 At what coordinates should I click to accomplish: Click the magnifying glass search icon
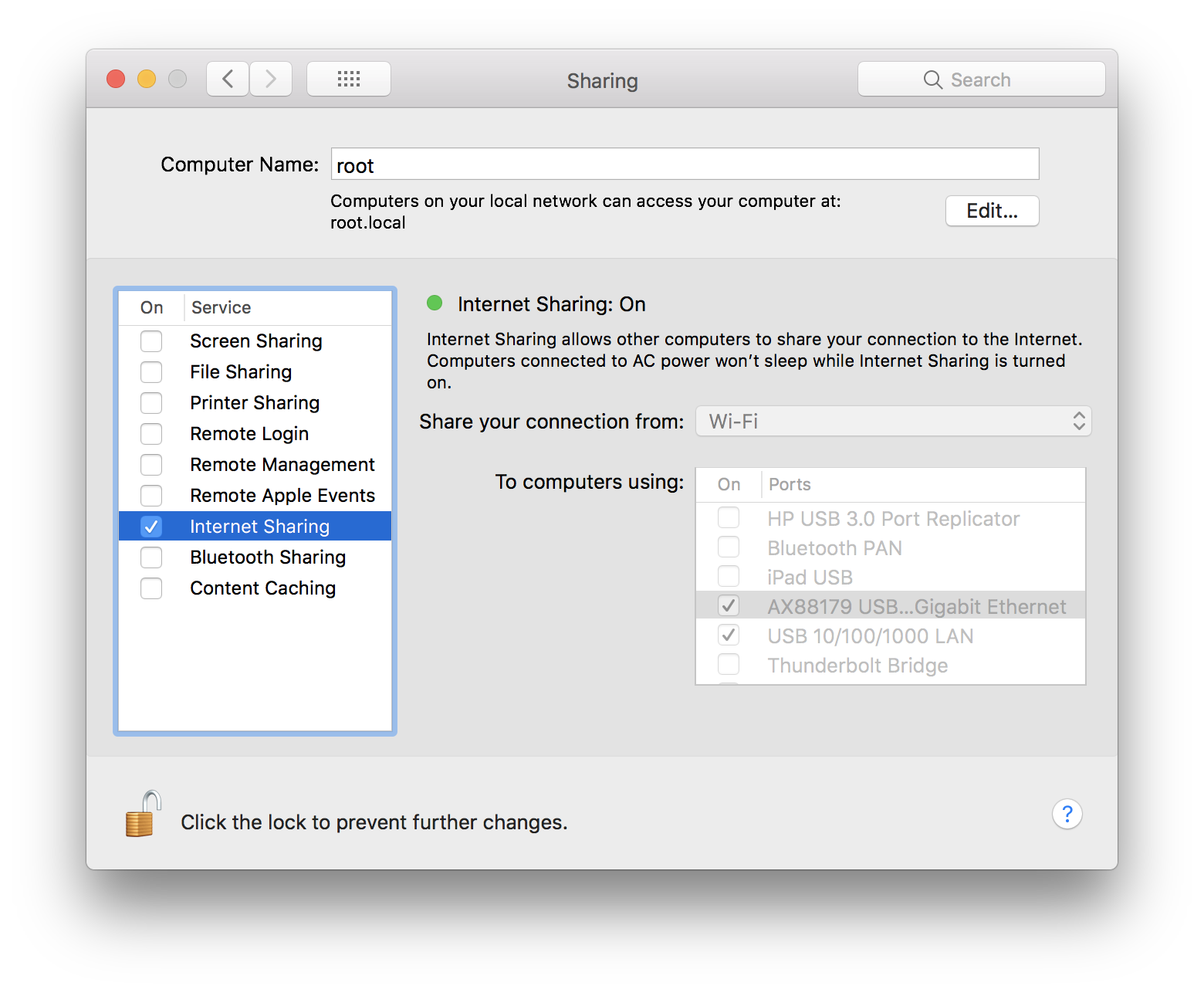[932, 80]
